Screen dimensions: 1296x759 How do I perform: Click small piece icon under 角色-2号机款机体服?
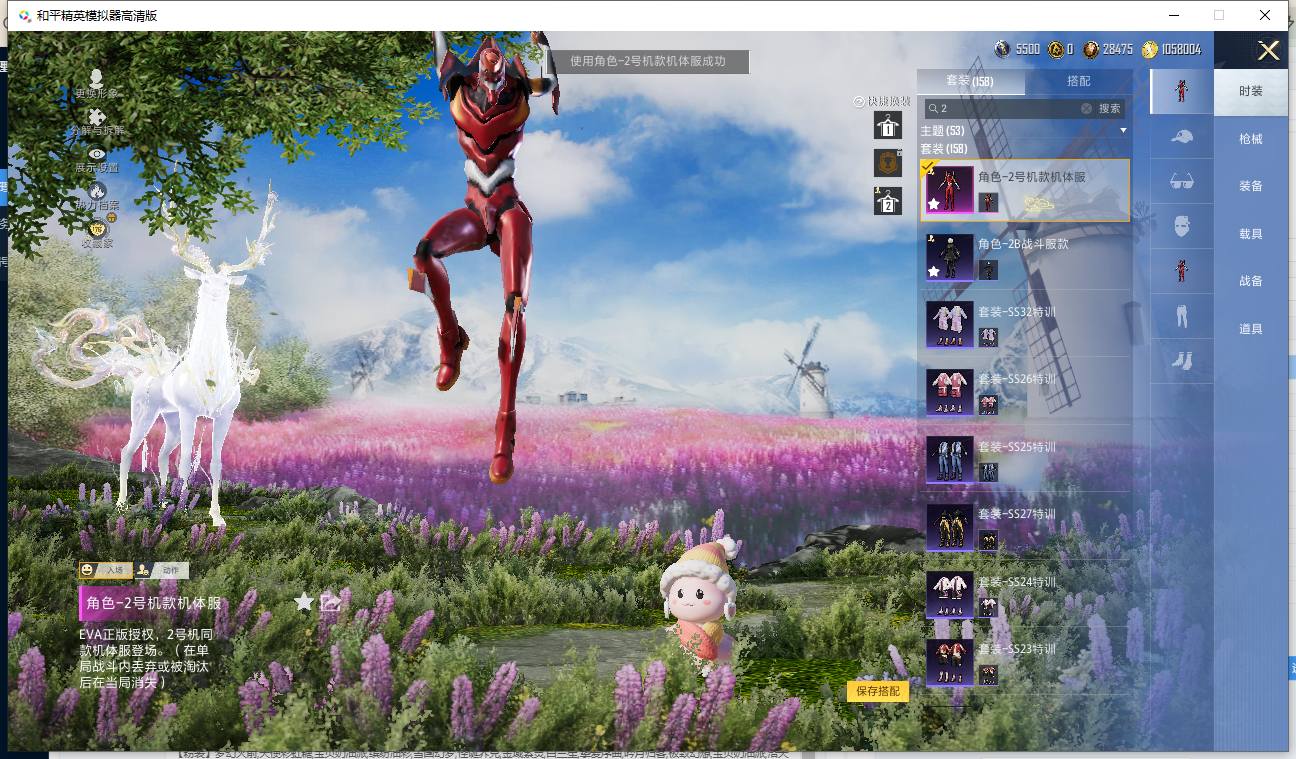[x=988, y=203]
